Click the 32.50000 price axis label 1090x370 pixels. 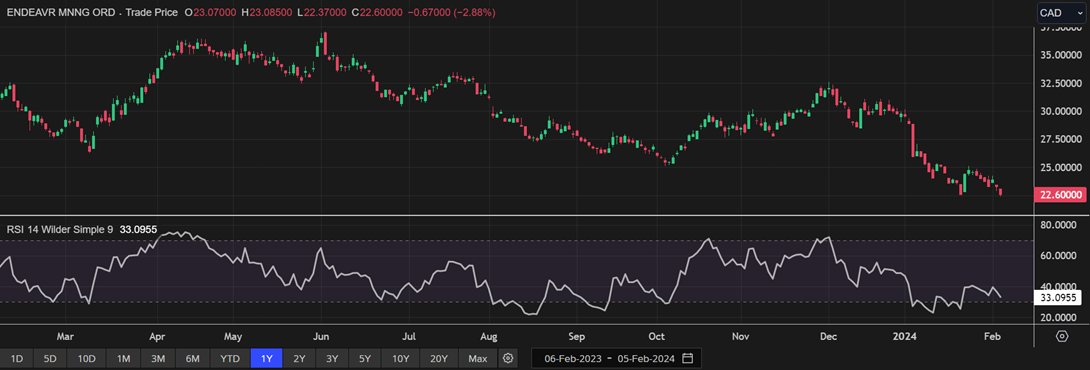(1061, 83)
